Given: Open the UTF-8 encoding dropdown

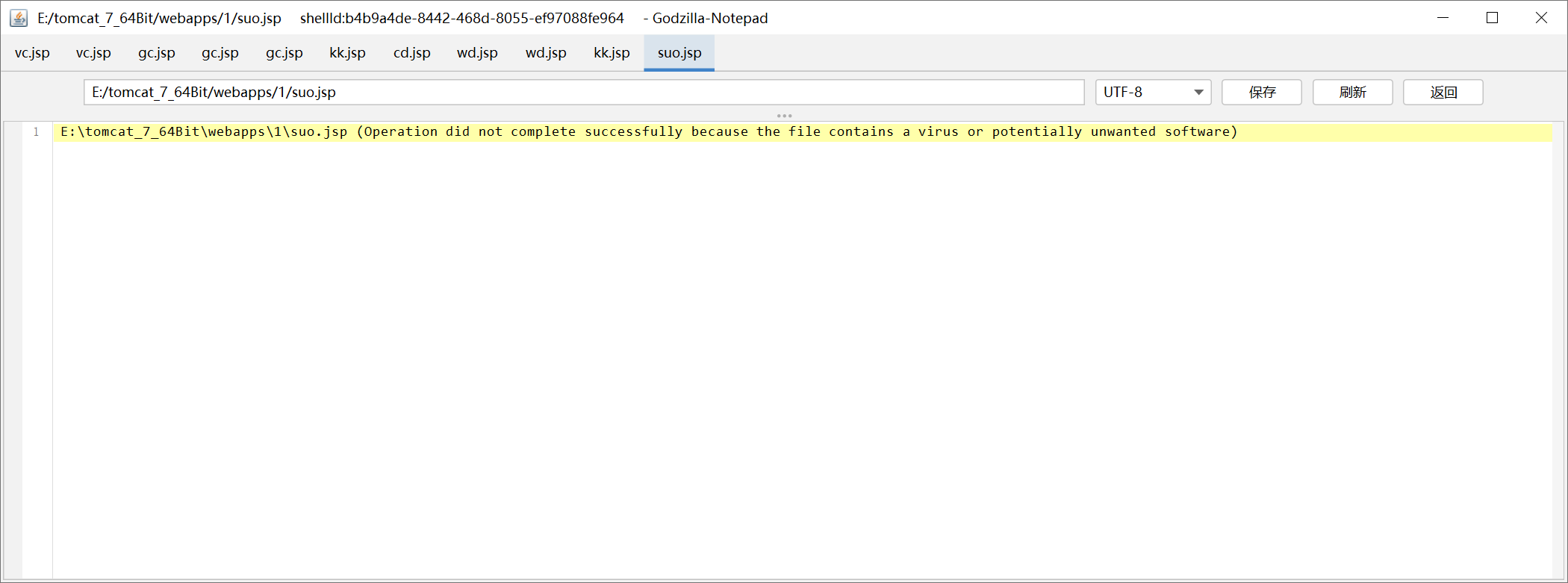Looking at the screenshot, I should [x=1153, y=92].
